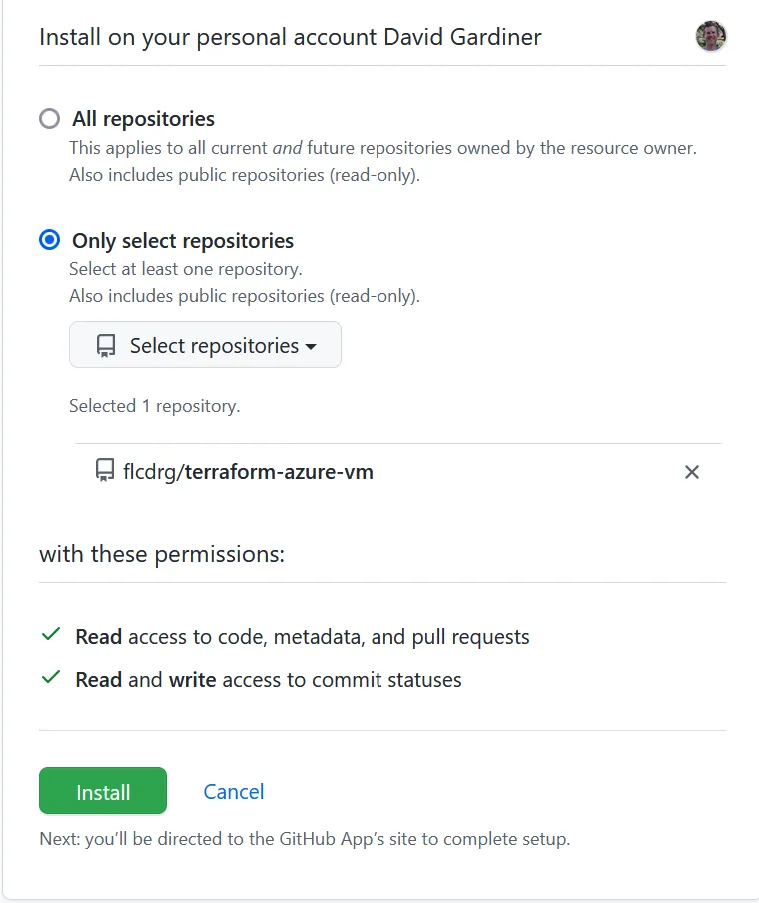This screenshot has width=759, height=903.
Task: Open the Select repositories dropdown
Action: [x=205, y=345]
